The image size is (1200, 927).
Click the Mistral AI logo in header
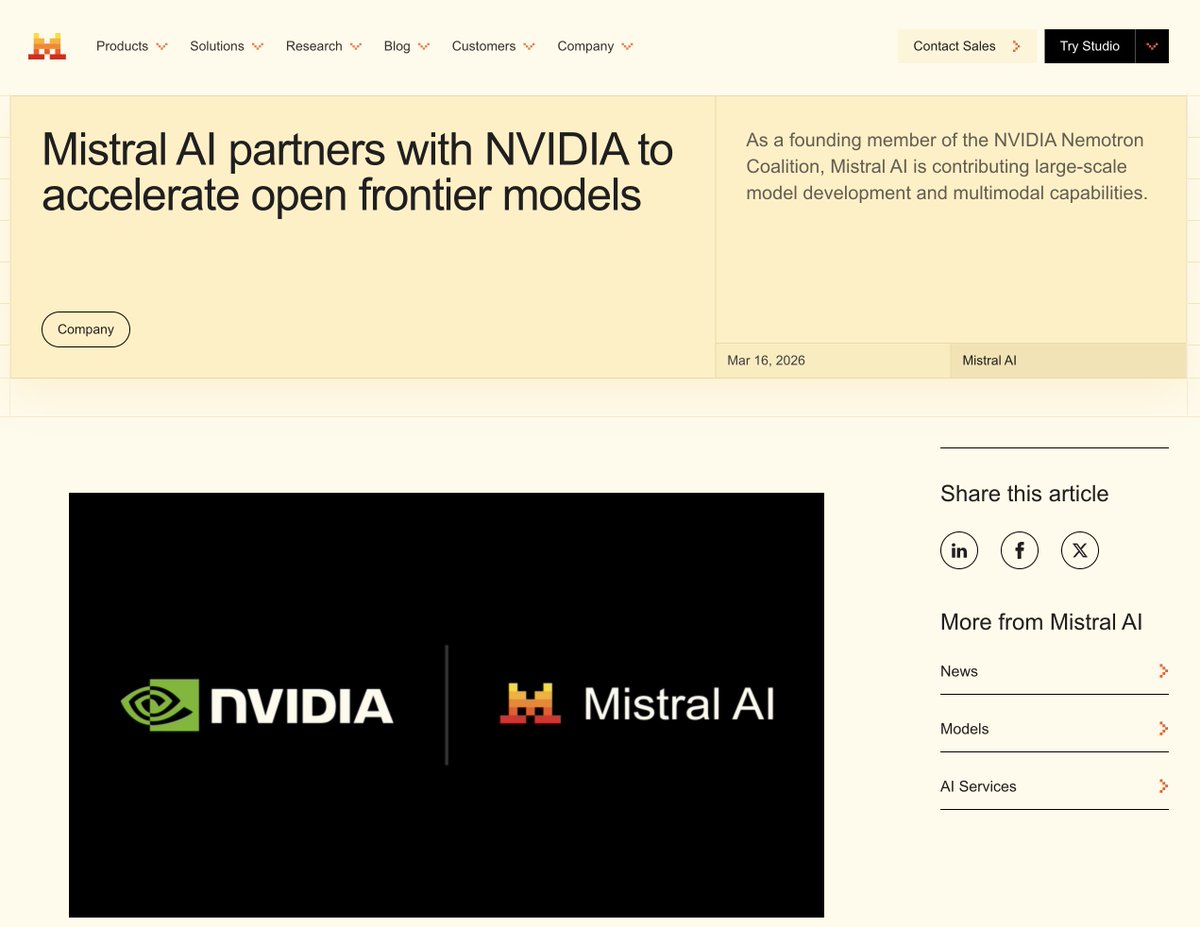47,46
